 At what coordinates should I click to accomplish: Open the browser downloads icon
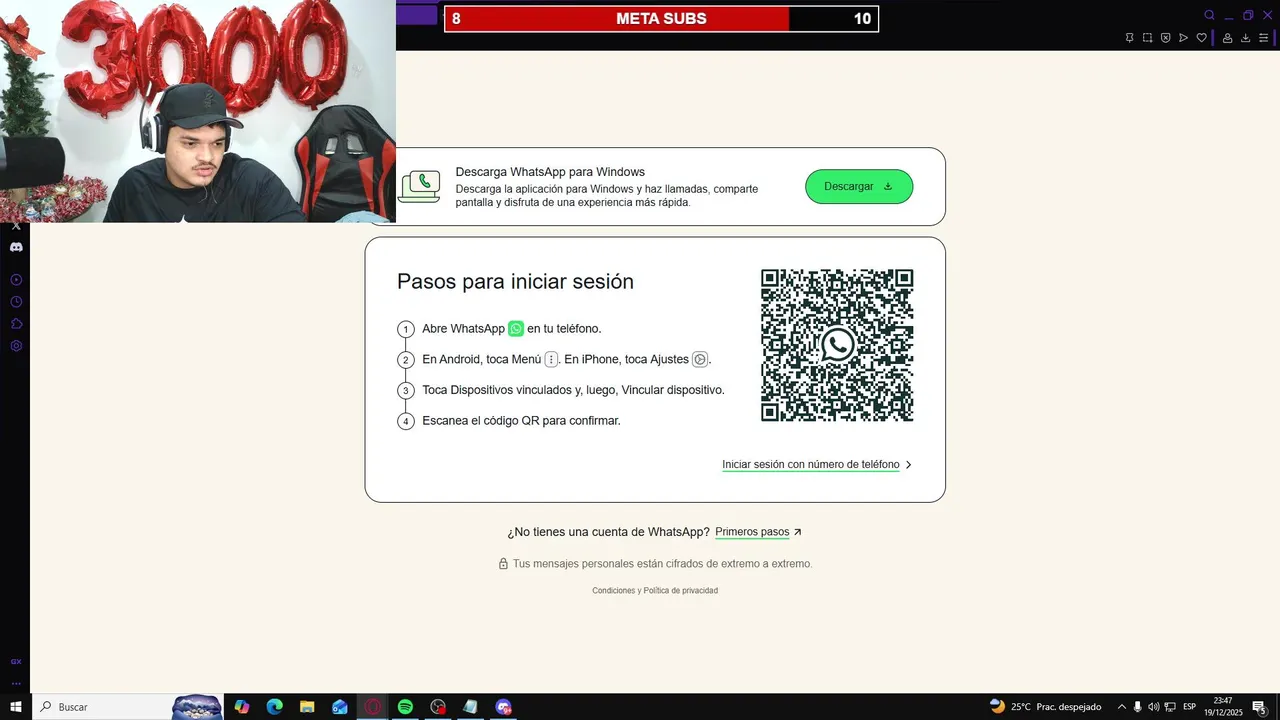coord(1245,38)
